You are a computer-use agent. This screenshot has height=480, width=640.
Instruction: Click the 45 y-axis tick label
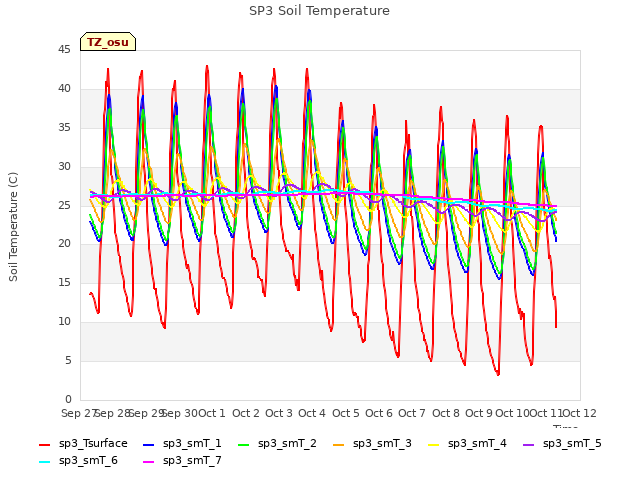click(x=64, y=50)
